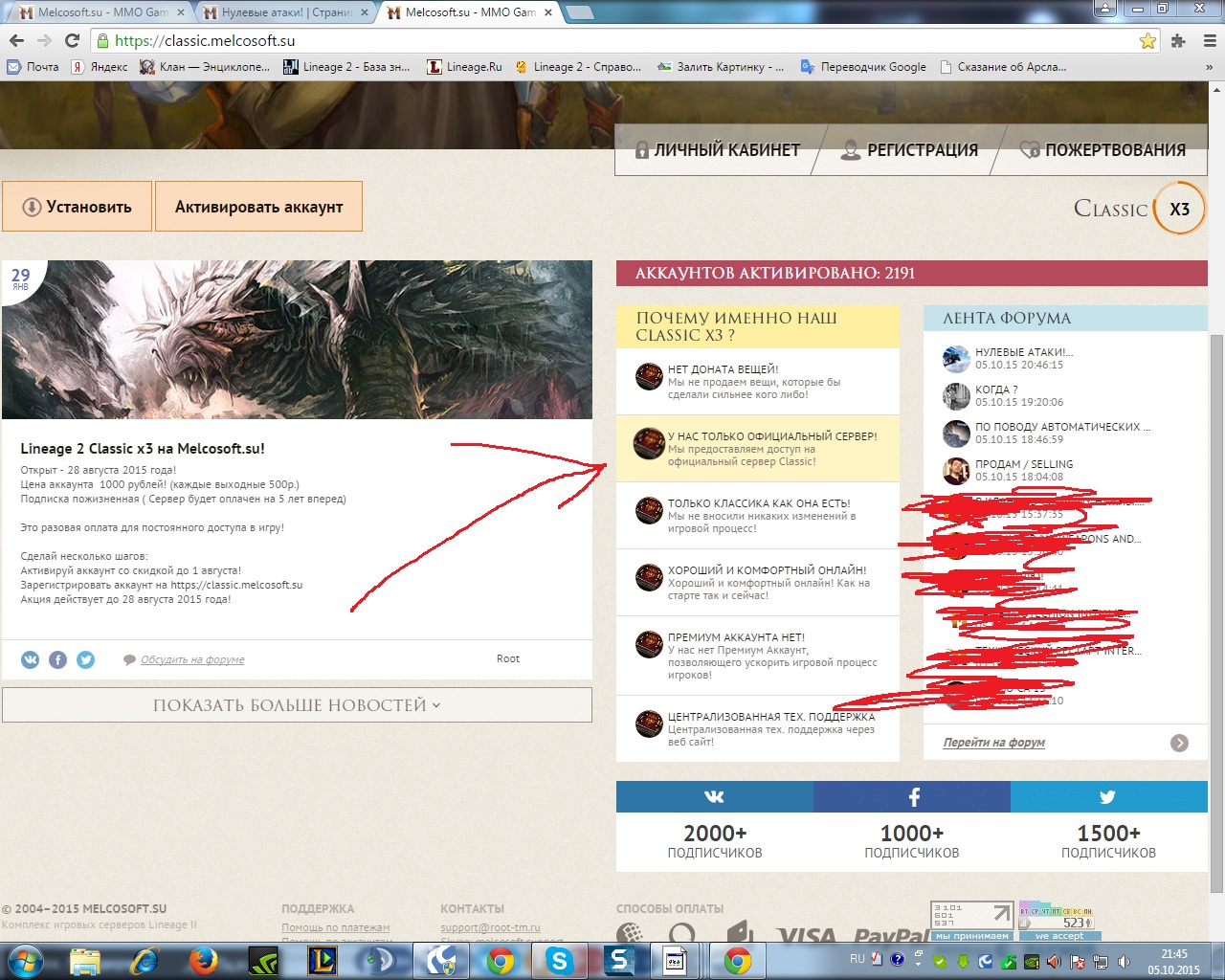Open the Регистрация menu item
Image resolution: width=1225 pixels, height=980 pixels.
point(910,150)
